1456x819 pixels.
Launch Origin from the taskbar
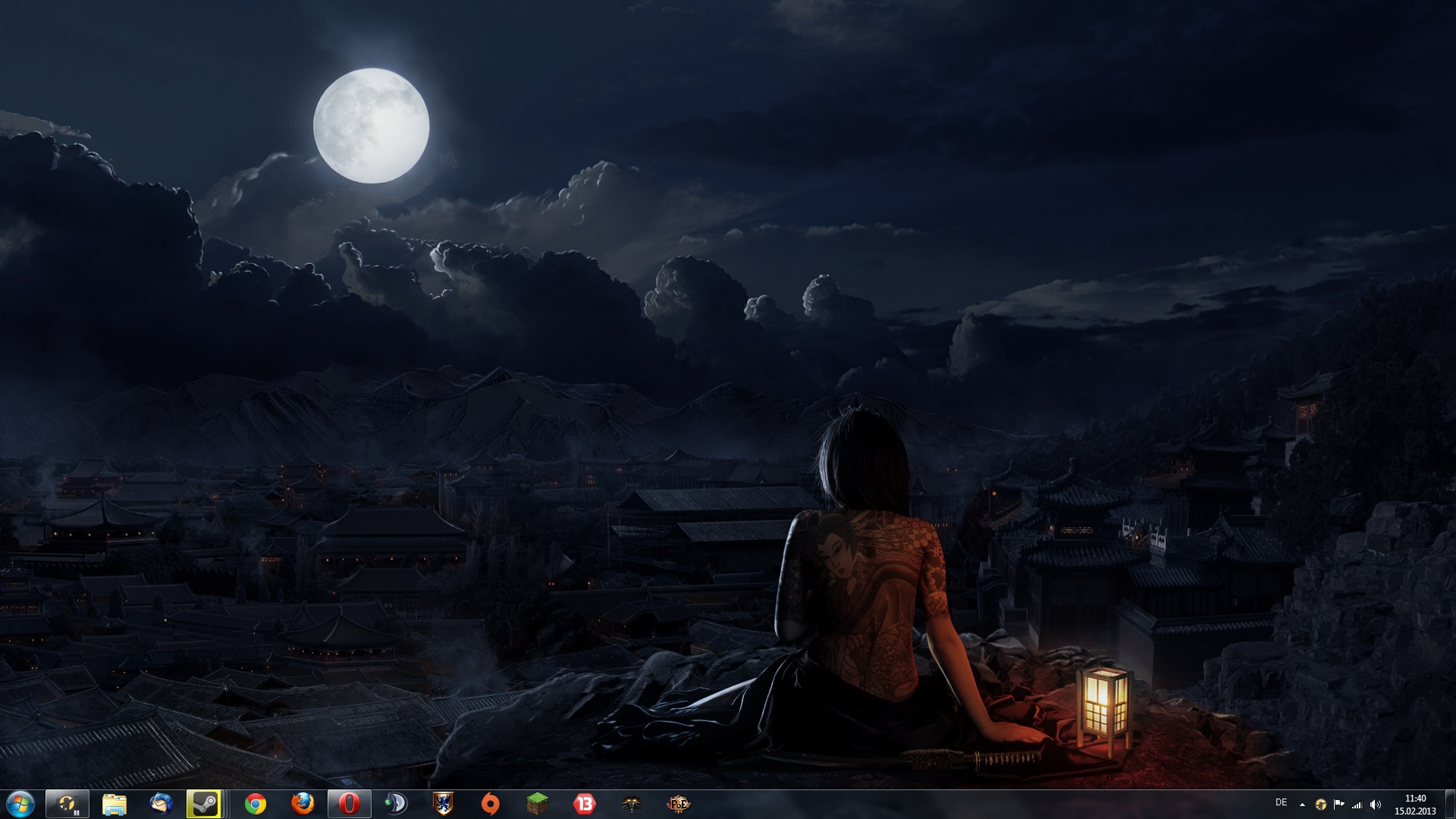pyautogui.click(x=491, y=804)
